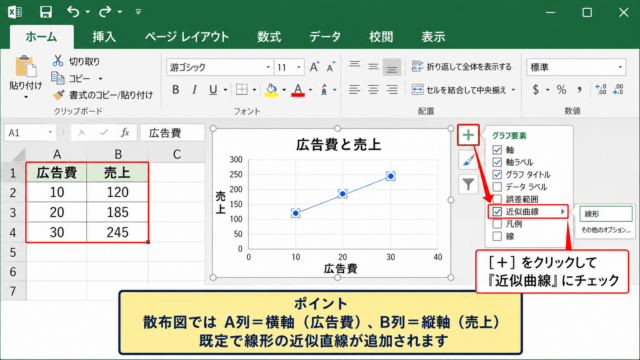The height and width of the screenshot is (360, 640).
Task: Check the 誤差範囲 checkbox
Action: [497, 199]
